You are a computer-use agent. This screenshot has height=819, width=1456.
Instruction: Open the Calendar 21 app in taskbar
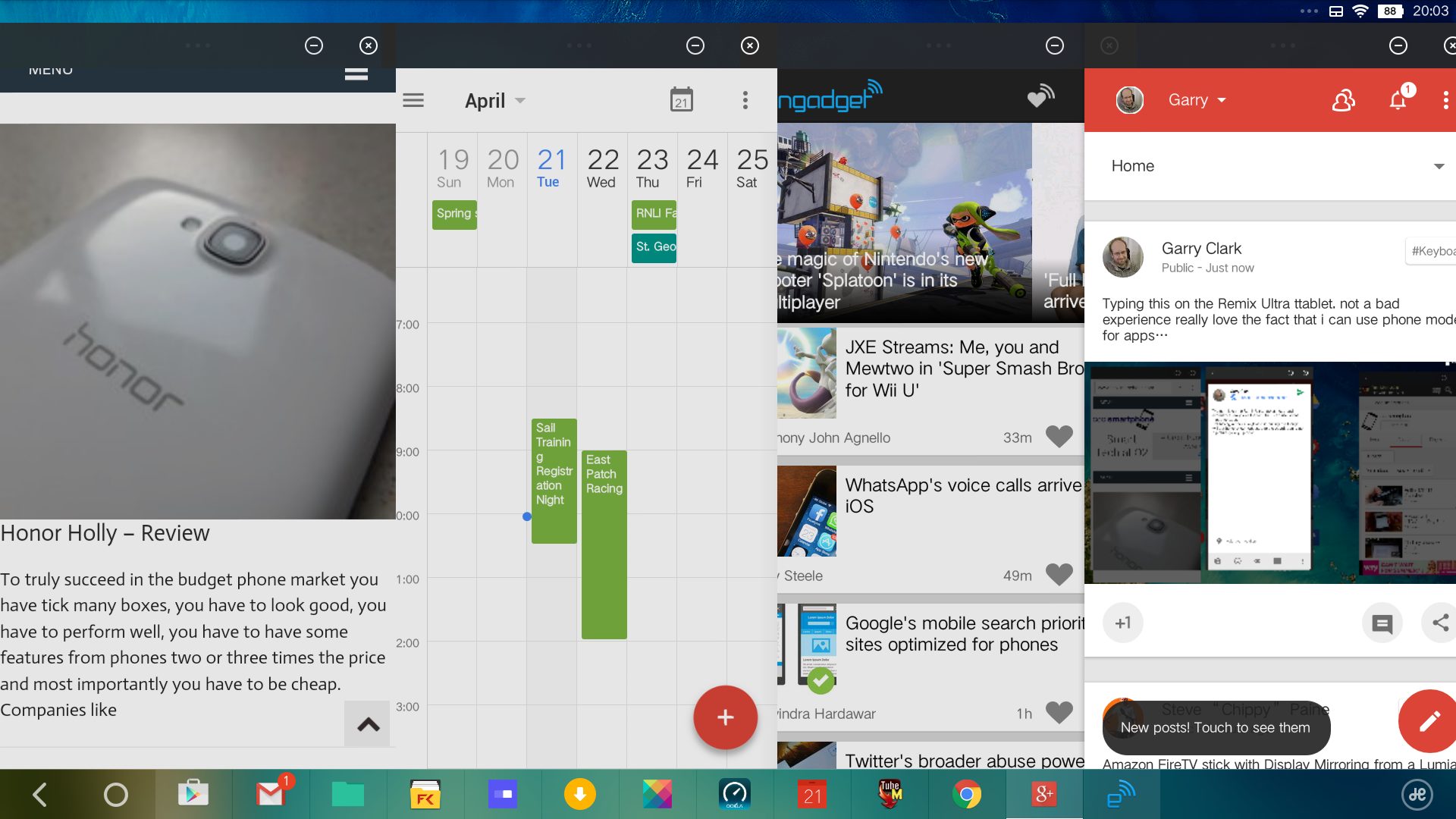812,794
